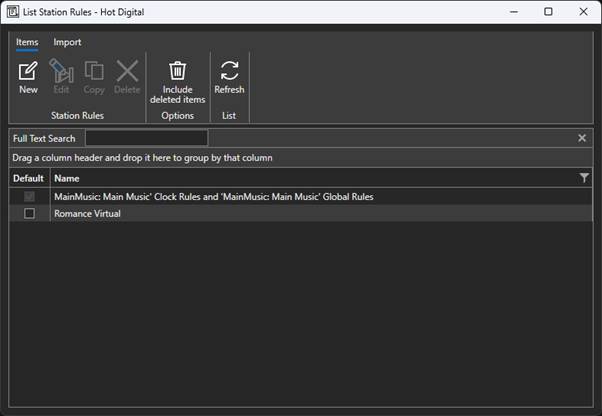The image size is (602, 416).
Task: Select the MainMusic Clock Rules row
Action: [x=301, y=196]
